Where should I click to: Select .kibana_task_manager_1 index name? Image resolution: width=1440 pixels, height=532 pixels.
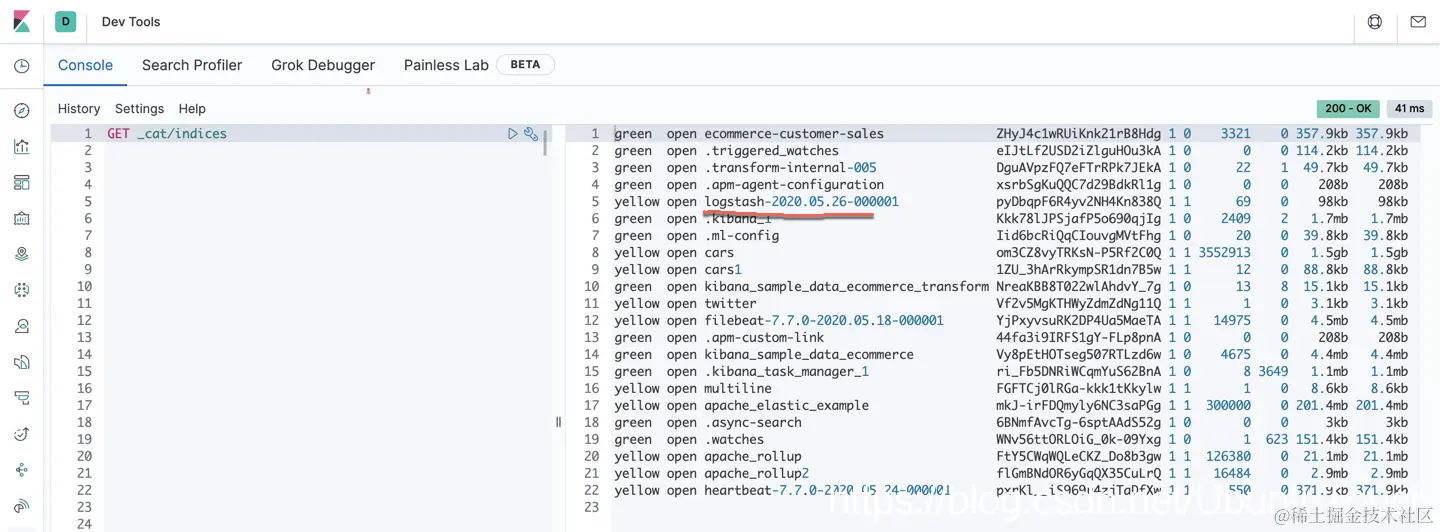pos(786,372)
